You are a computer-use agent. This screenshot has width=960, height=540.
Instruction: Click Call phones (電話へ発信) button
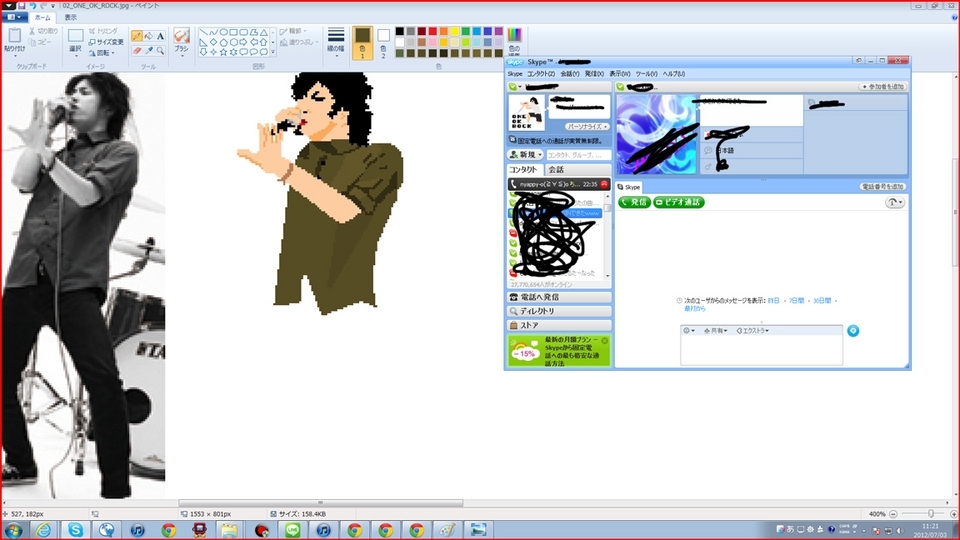(x=559, y=297)
